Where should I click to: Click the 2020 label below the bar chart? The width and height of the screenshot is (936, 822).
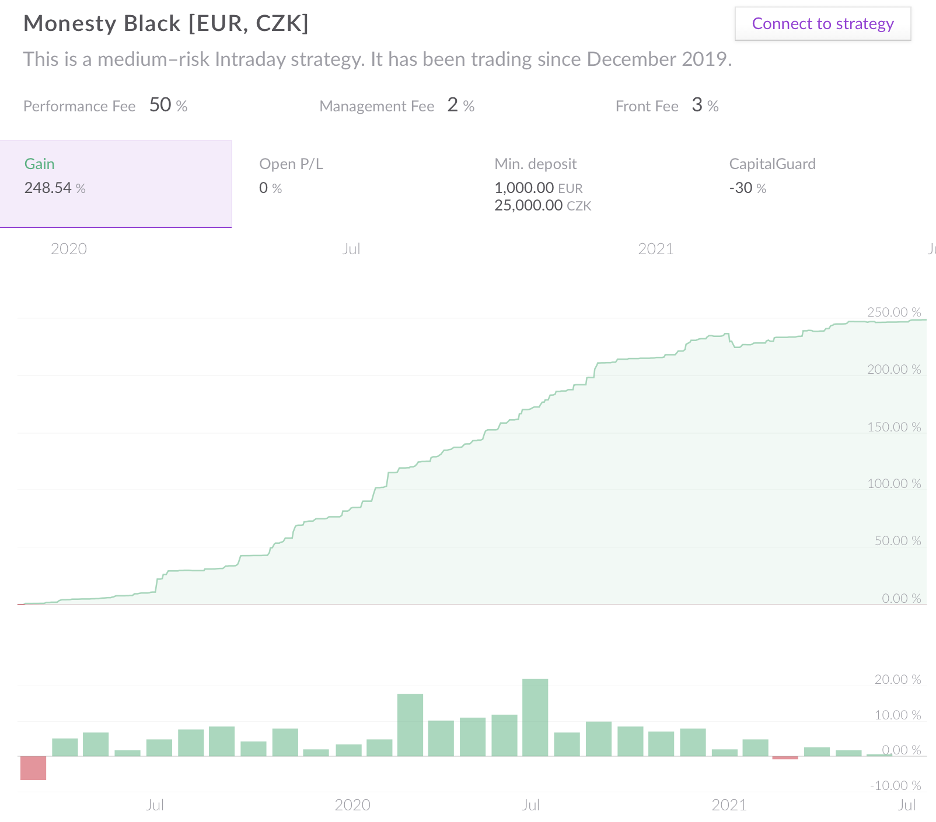pos(352,805)
